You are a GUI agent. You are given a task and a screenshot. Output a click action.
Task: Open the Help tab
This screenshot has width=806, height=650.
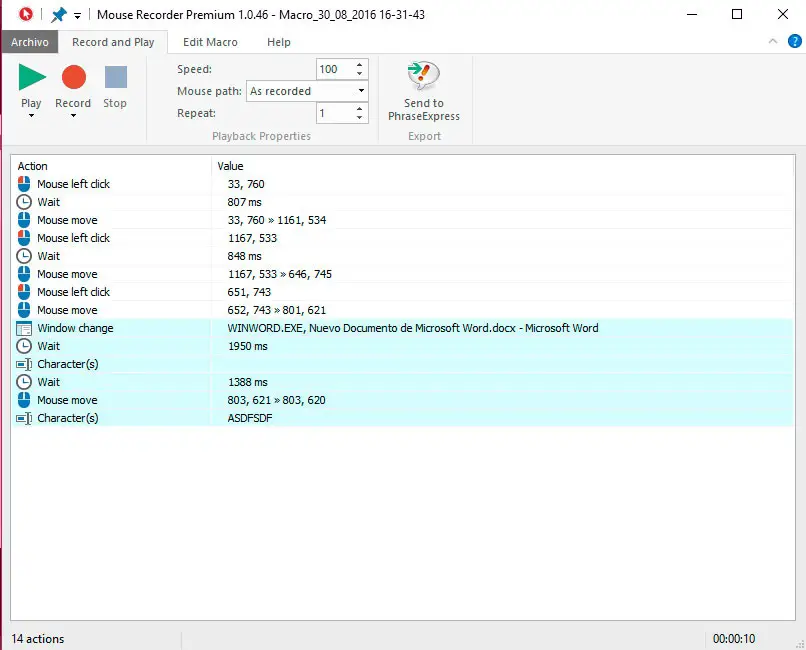[279, 42]
